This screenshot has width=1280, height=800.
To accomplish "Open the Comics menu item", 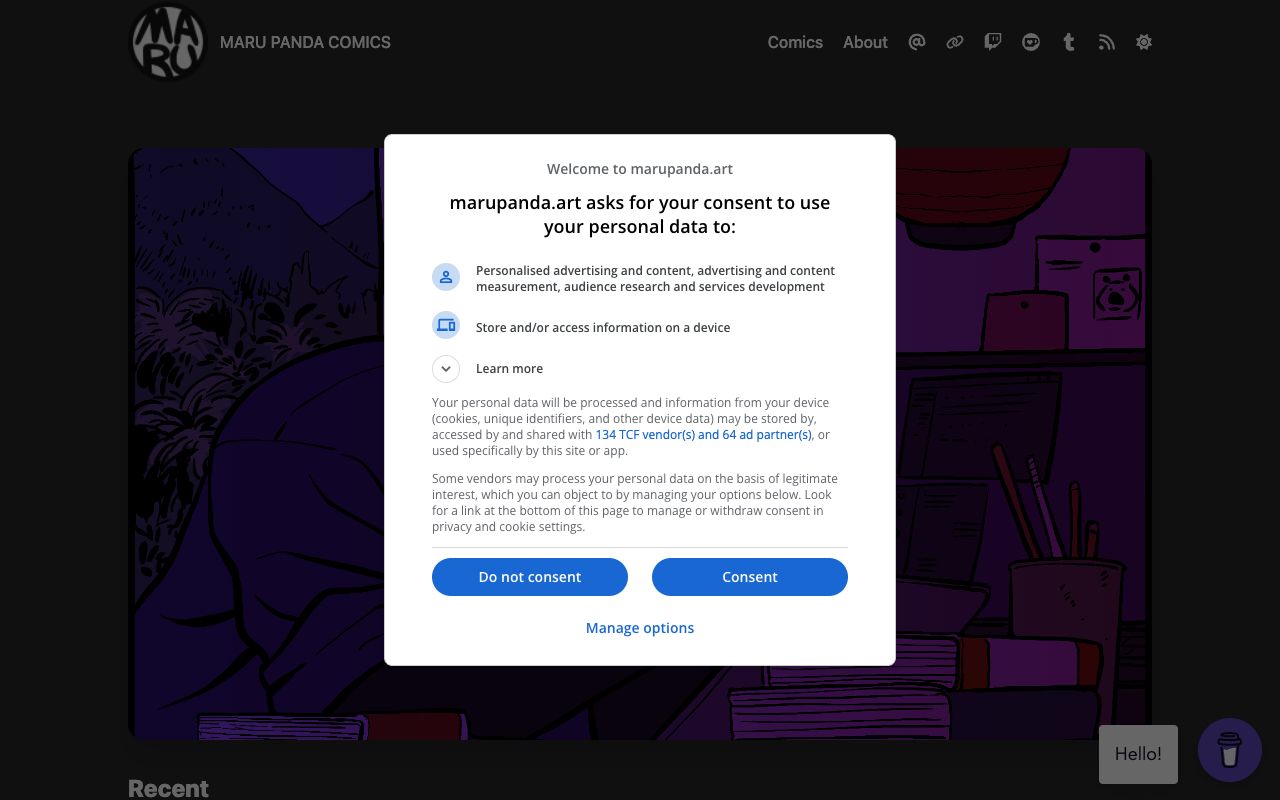I will [795, 42].
